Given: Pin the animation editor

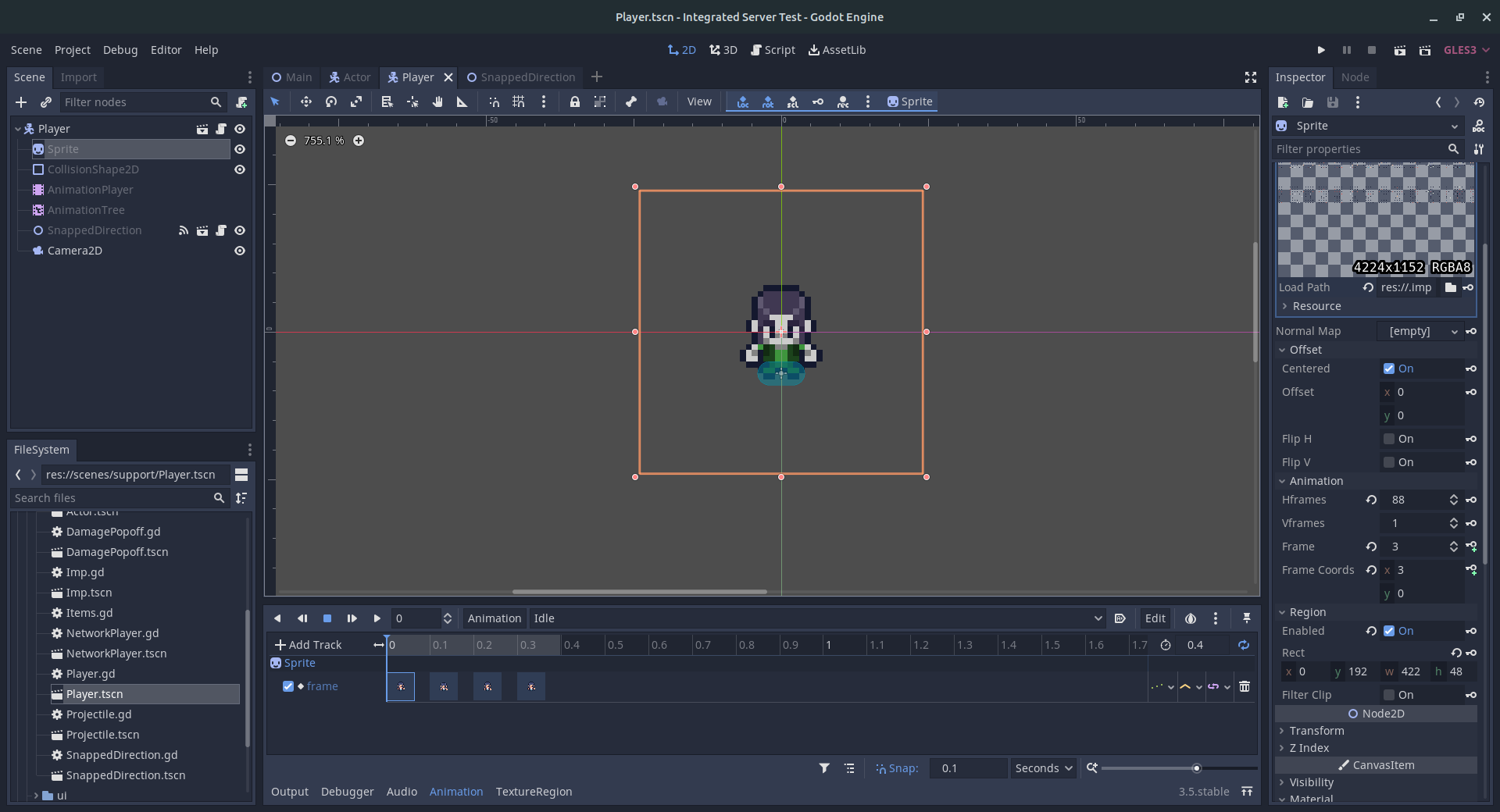Looking at the screenshot, I should [1247, 618].
